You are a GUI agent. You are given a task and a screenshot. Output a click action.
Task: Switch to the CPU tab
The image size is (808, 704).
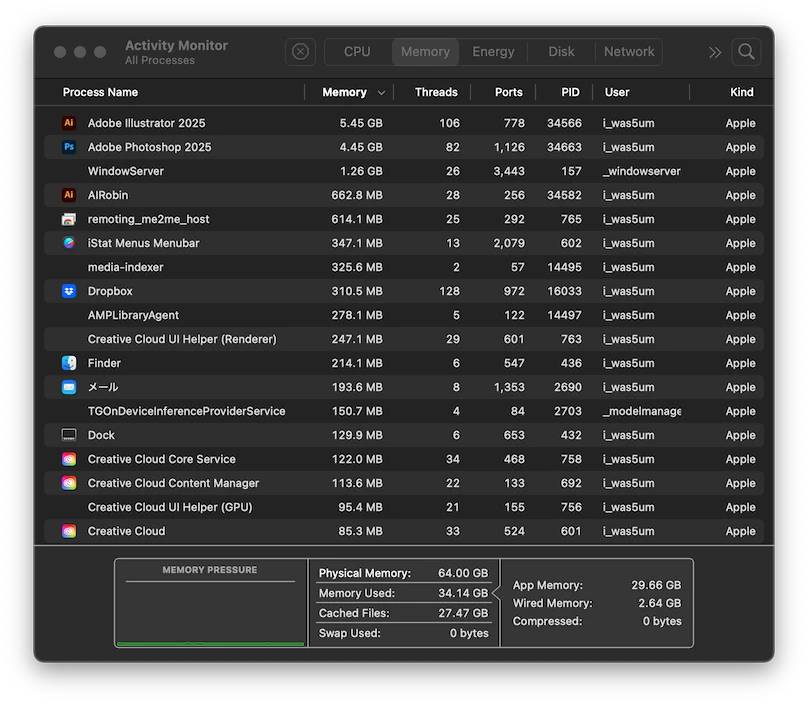pyautogui.click(x=357, y=52)
